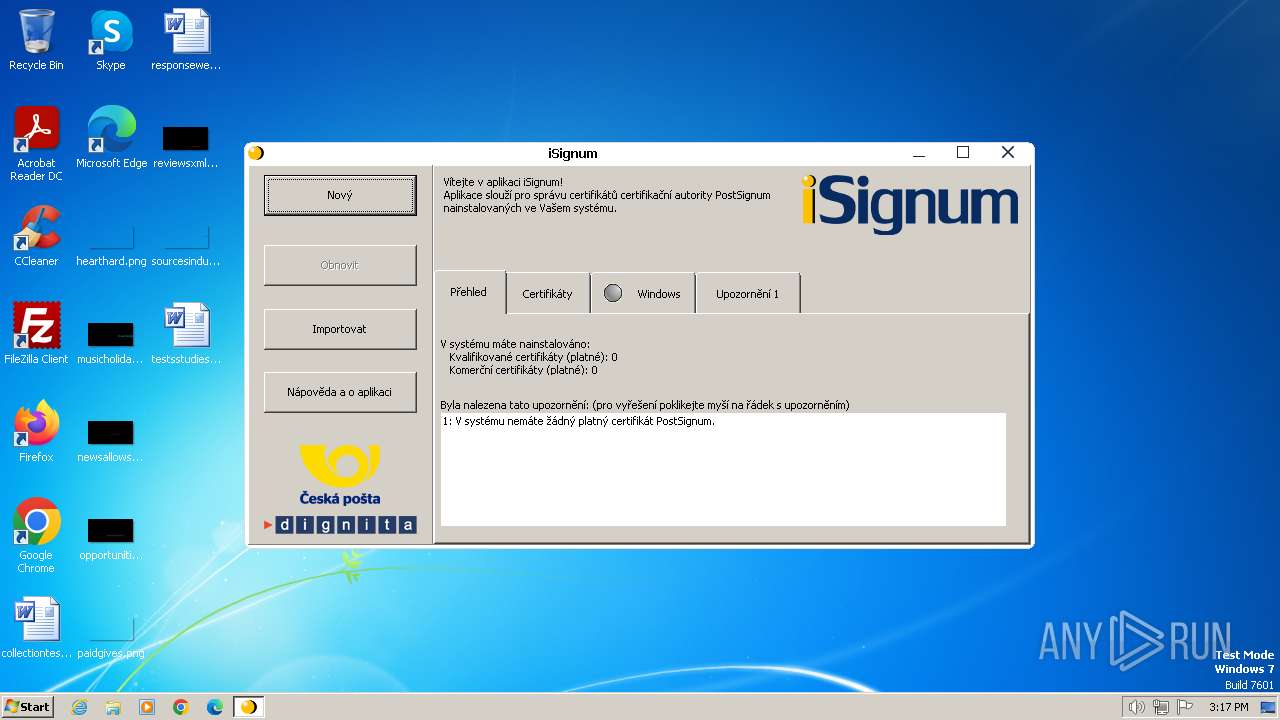
Task: Open Internet Explorer from the taskbar
Action: tap(79, 707)
